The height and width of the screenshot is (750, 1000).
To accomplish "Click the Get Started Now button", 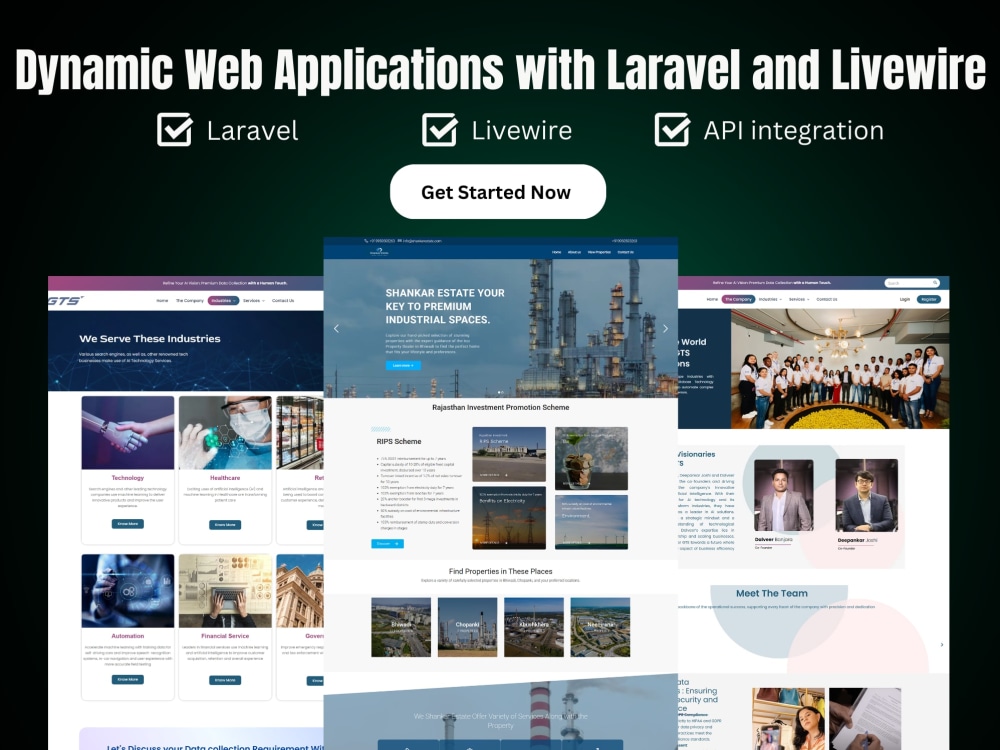I will (497, 192).
